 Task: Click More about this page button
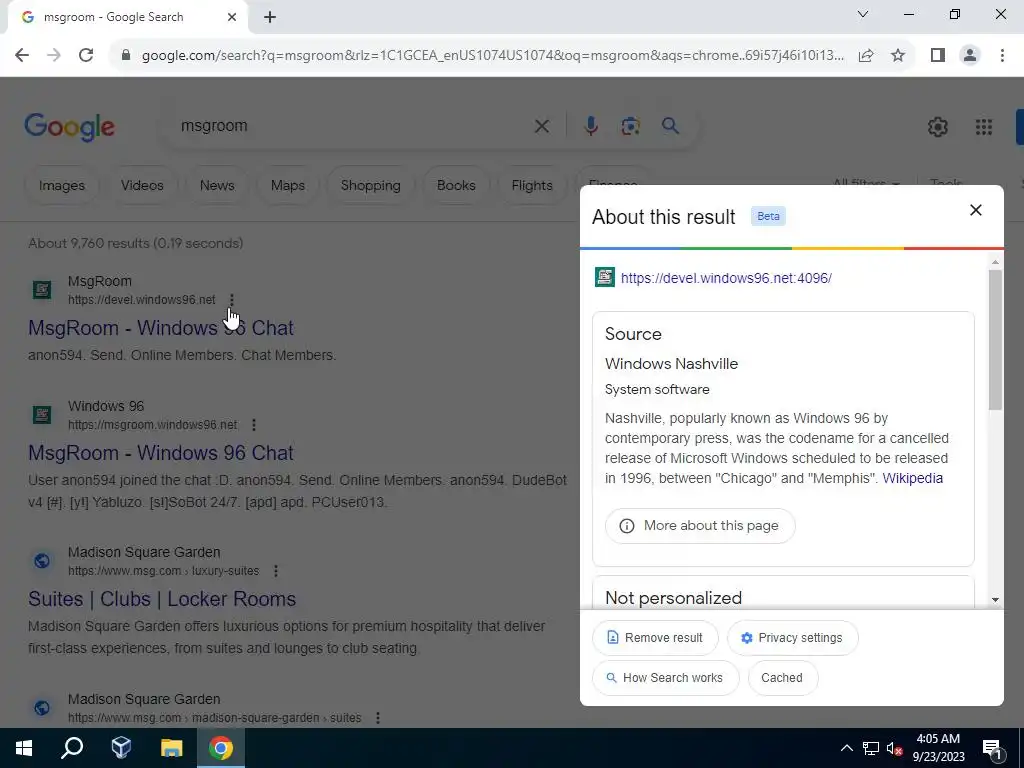(700, 526)
